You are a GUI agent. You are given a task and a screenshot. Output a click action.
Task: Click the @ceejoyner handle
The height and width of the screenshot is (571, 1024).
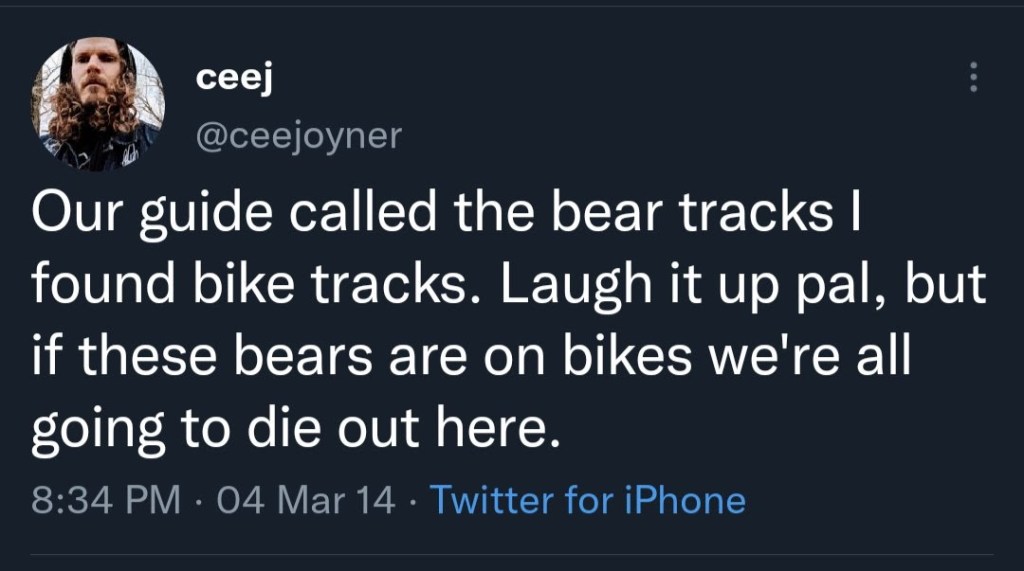(297, 133)
